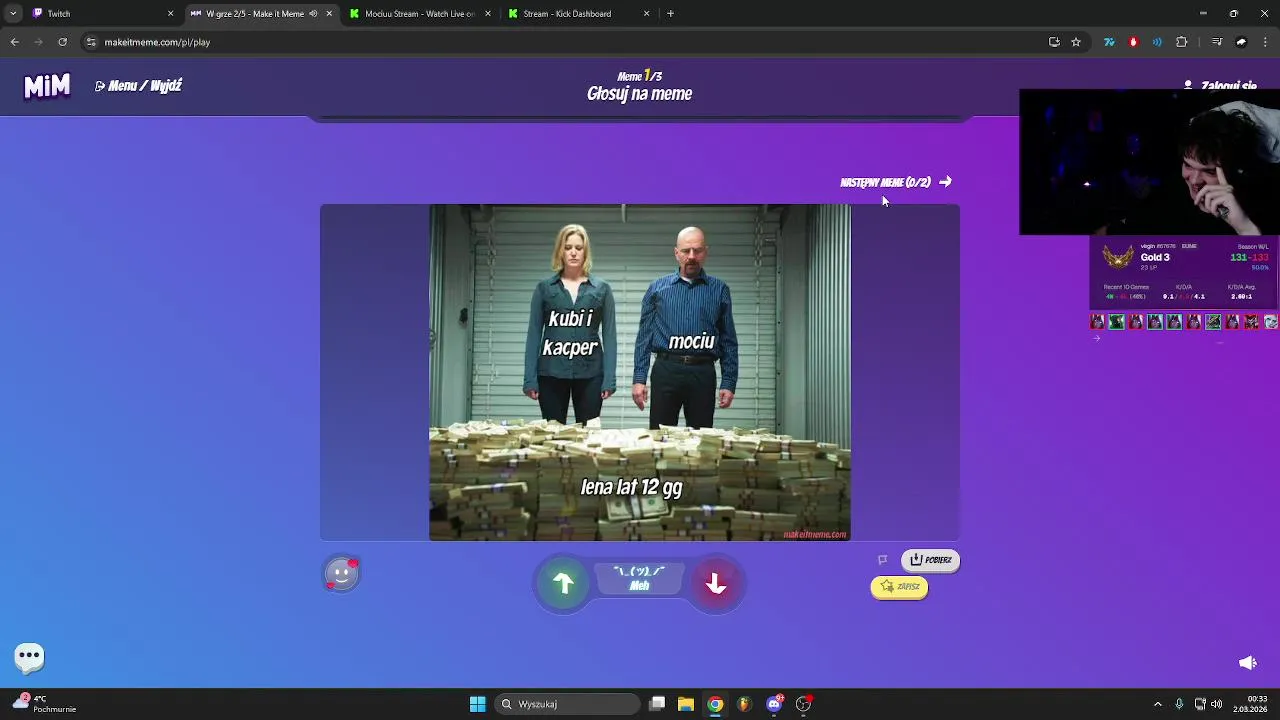1280x720 pixels.
Task: Open a new browser tab
Action: (670, 14)
